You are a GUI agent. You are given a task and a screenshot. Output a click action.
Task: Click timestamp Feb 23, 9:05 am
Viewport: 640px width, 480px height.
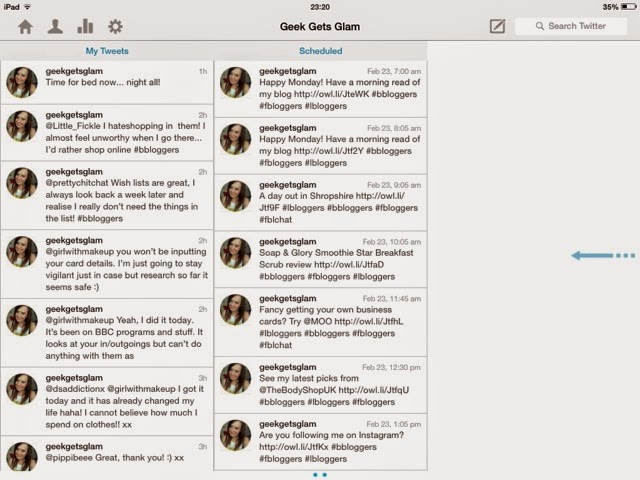394,185
